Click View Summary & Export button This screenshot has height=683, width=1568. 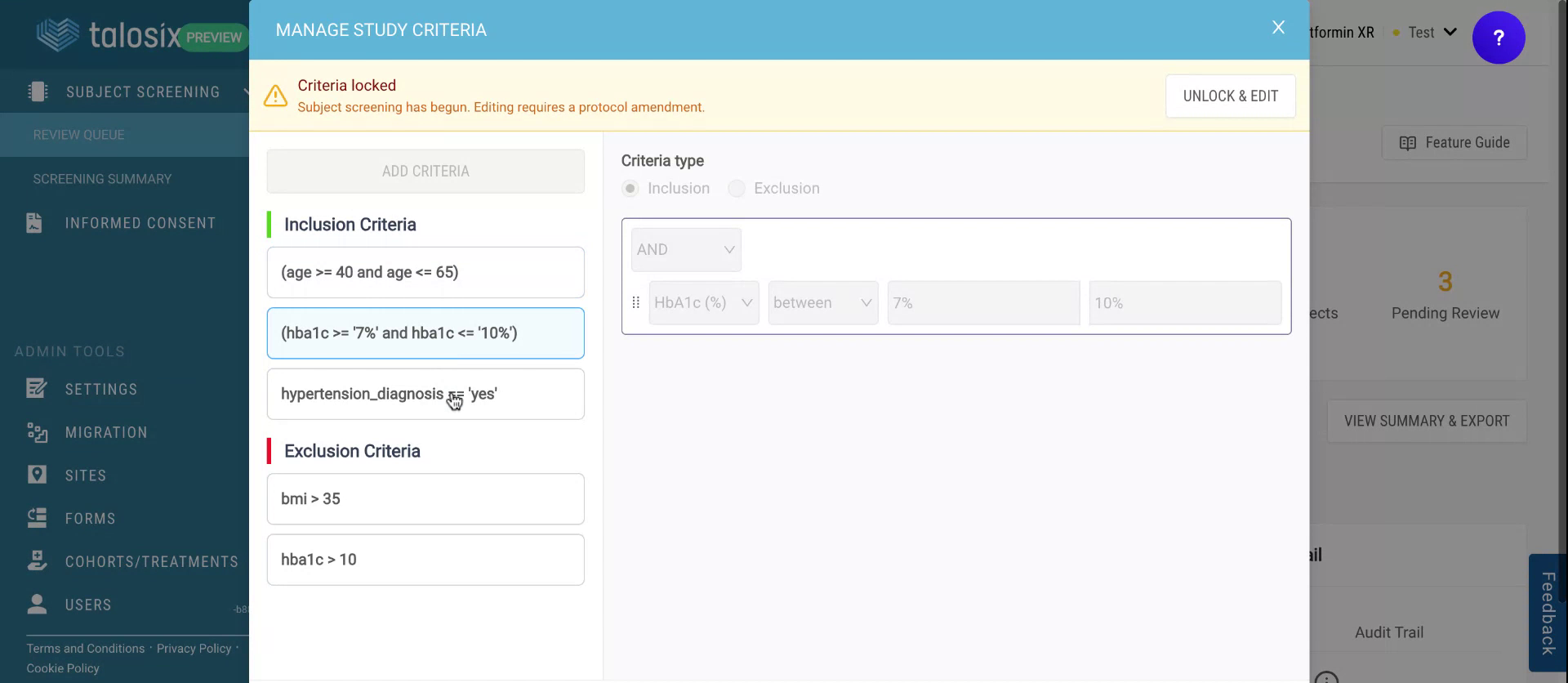tap(1426, 422)
